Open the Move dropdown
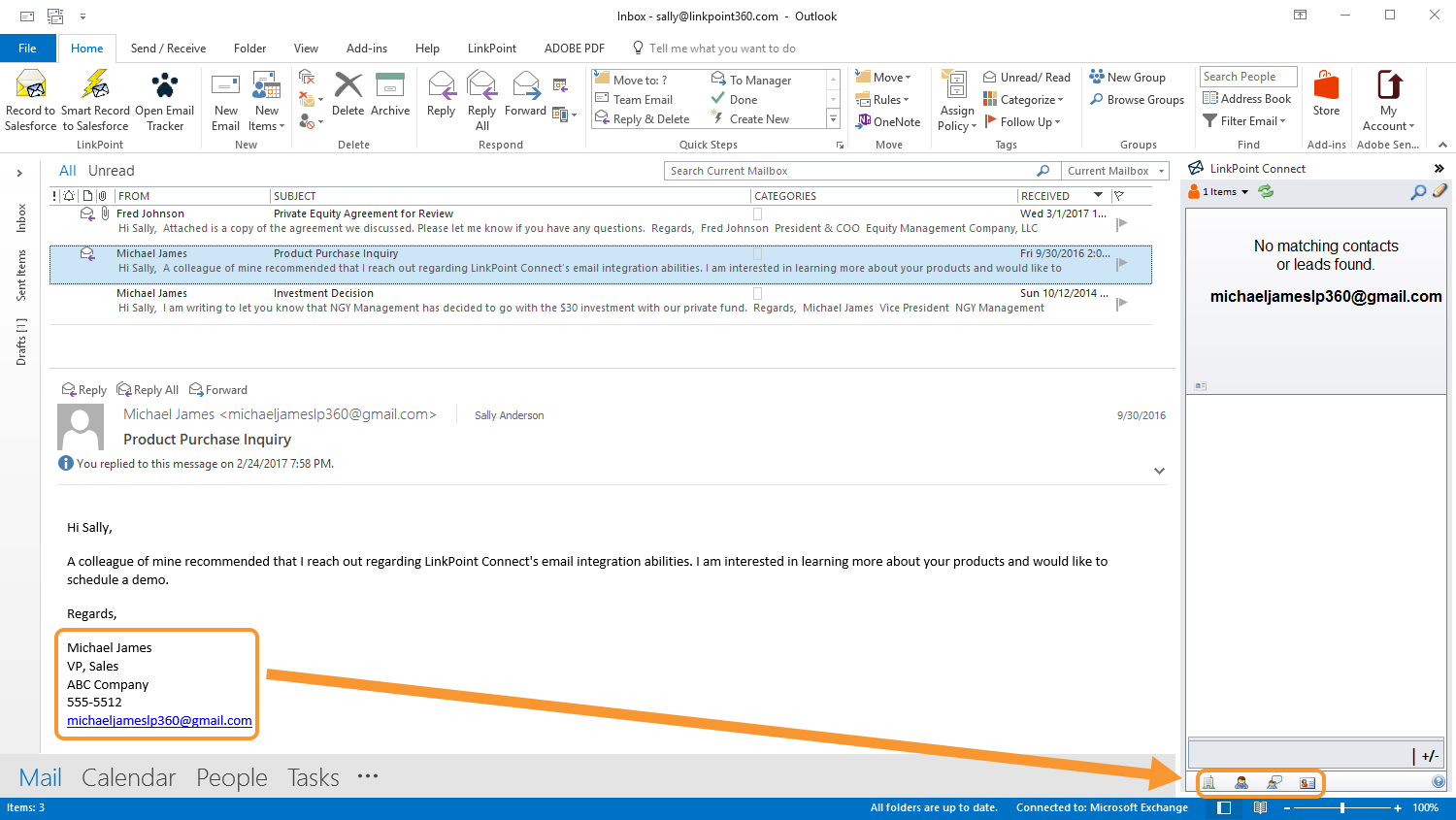 click(x=882, y=77)
